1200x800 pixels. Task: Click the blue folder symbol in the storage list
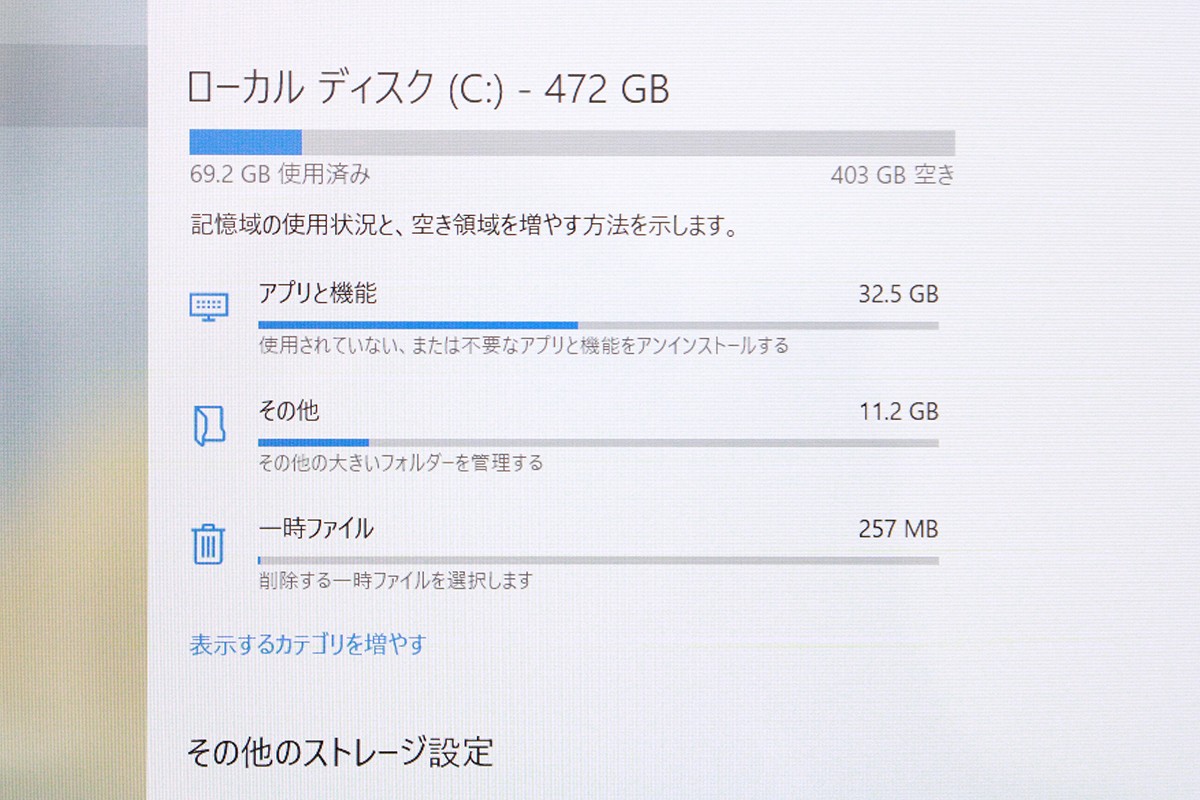pyautogui.click(x=208, y=423)
